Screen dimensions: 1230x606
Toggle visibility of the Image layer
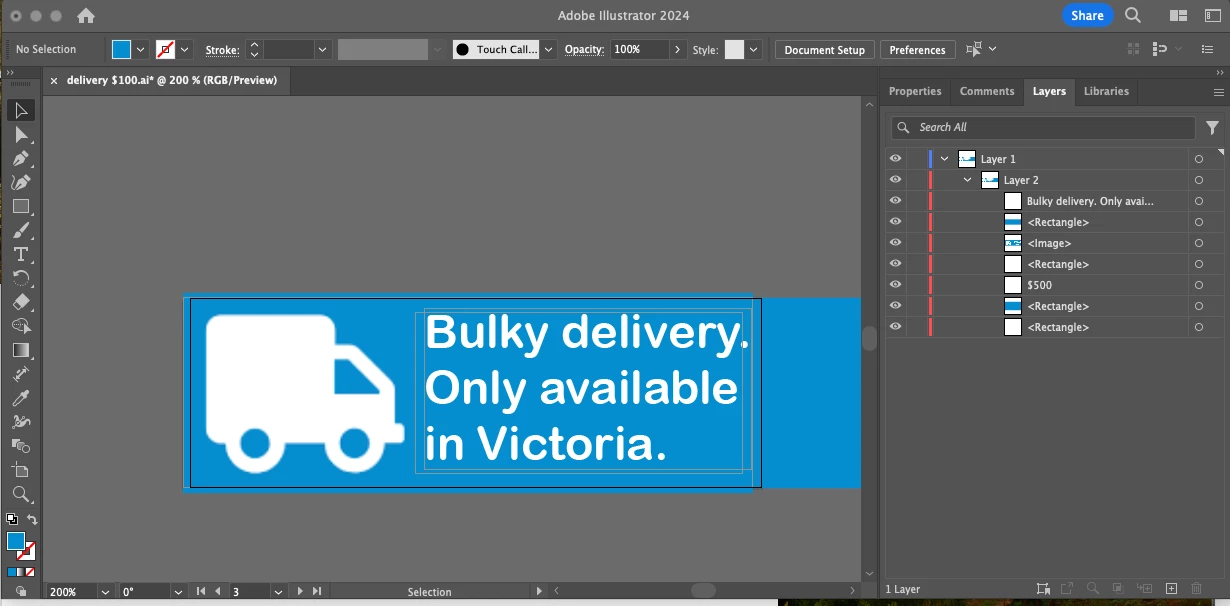895,243
